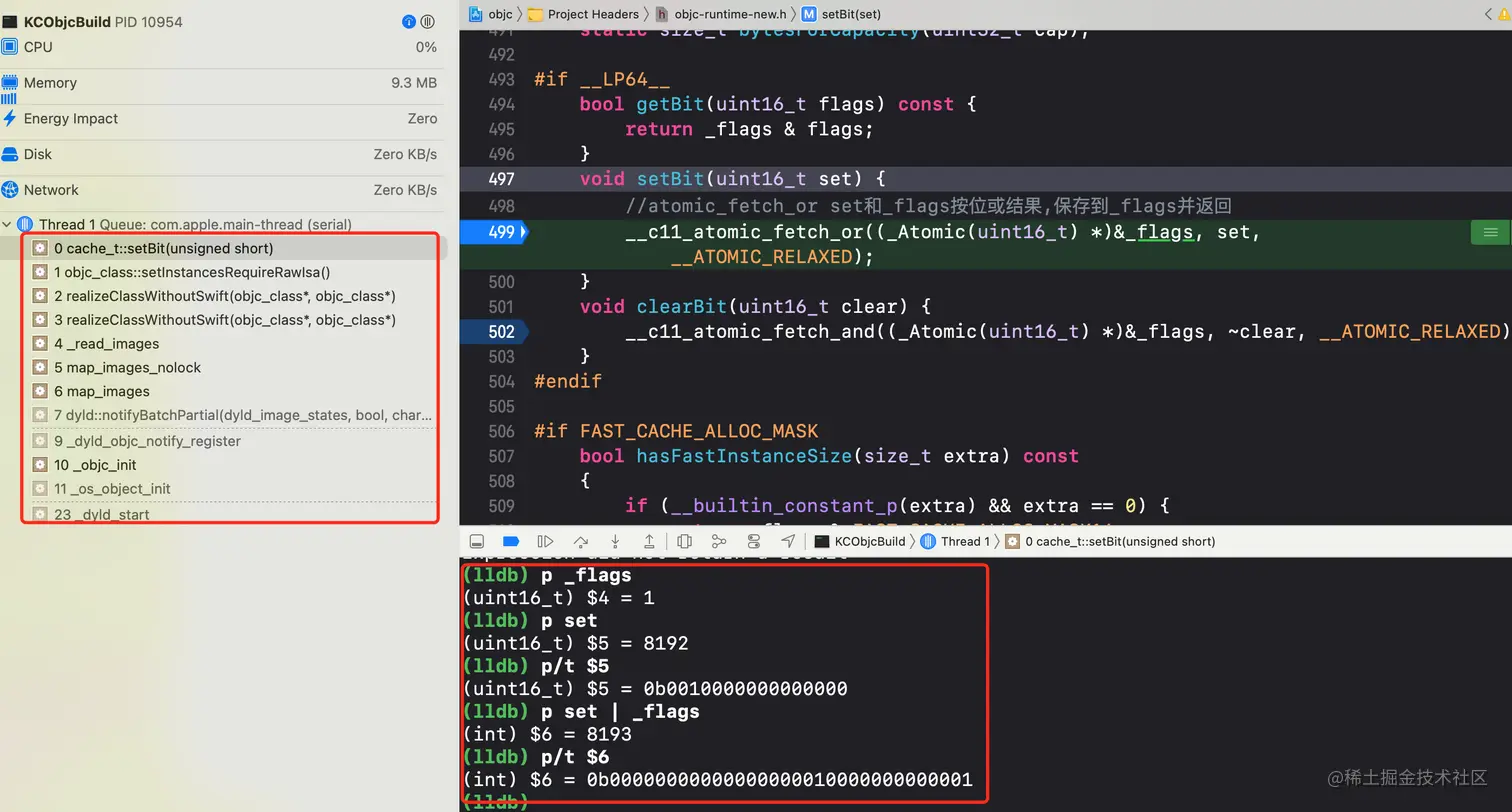Open the Energy Impact gauge
This screenshot has width=1512, height=812.
point(220,118)
